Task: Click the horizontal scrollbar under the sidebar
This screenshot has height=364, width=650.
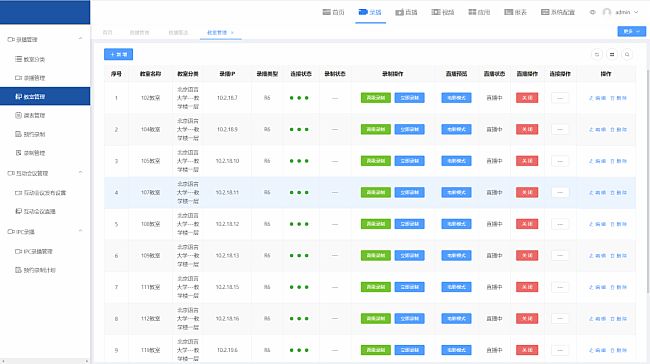Action: tap(45, 361)
